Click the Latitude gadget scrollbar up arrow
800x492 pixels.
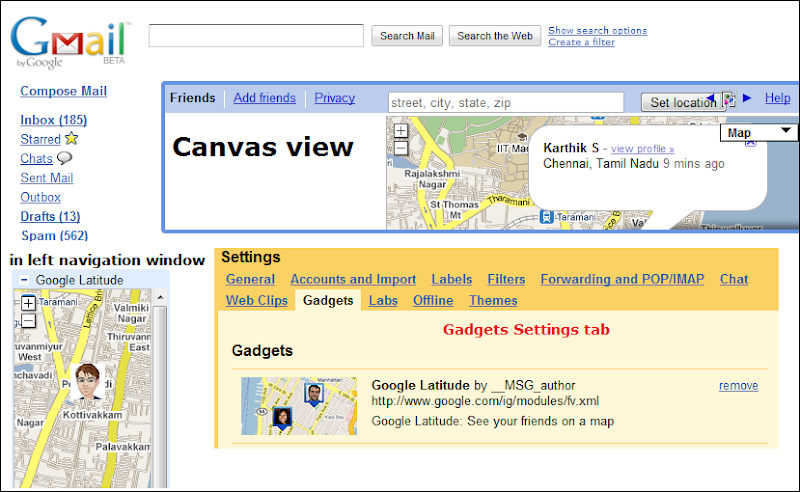161,298
